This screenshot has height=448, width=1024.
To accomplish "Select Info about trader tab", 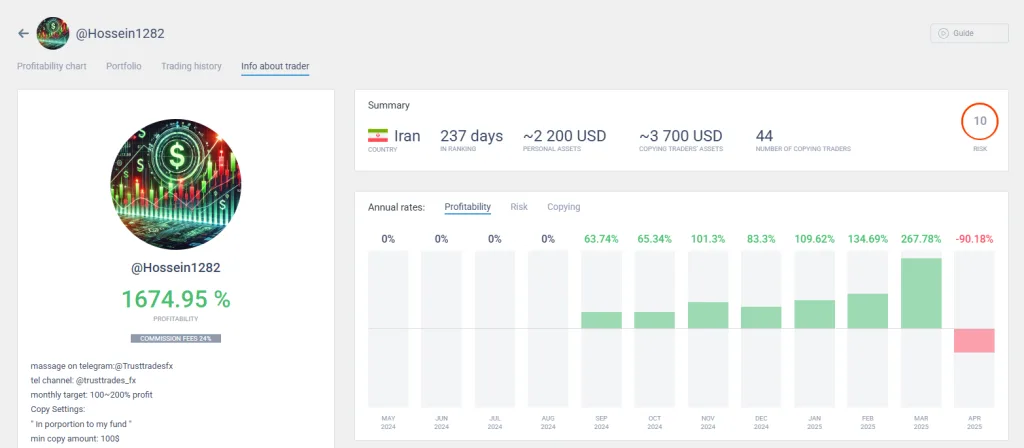I will 275,67.
